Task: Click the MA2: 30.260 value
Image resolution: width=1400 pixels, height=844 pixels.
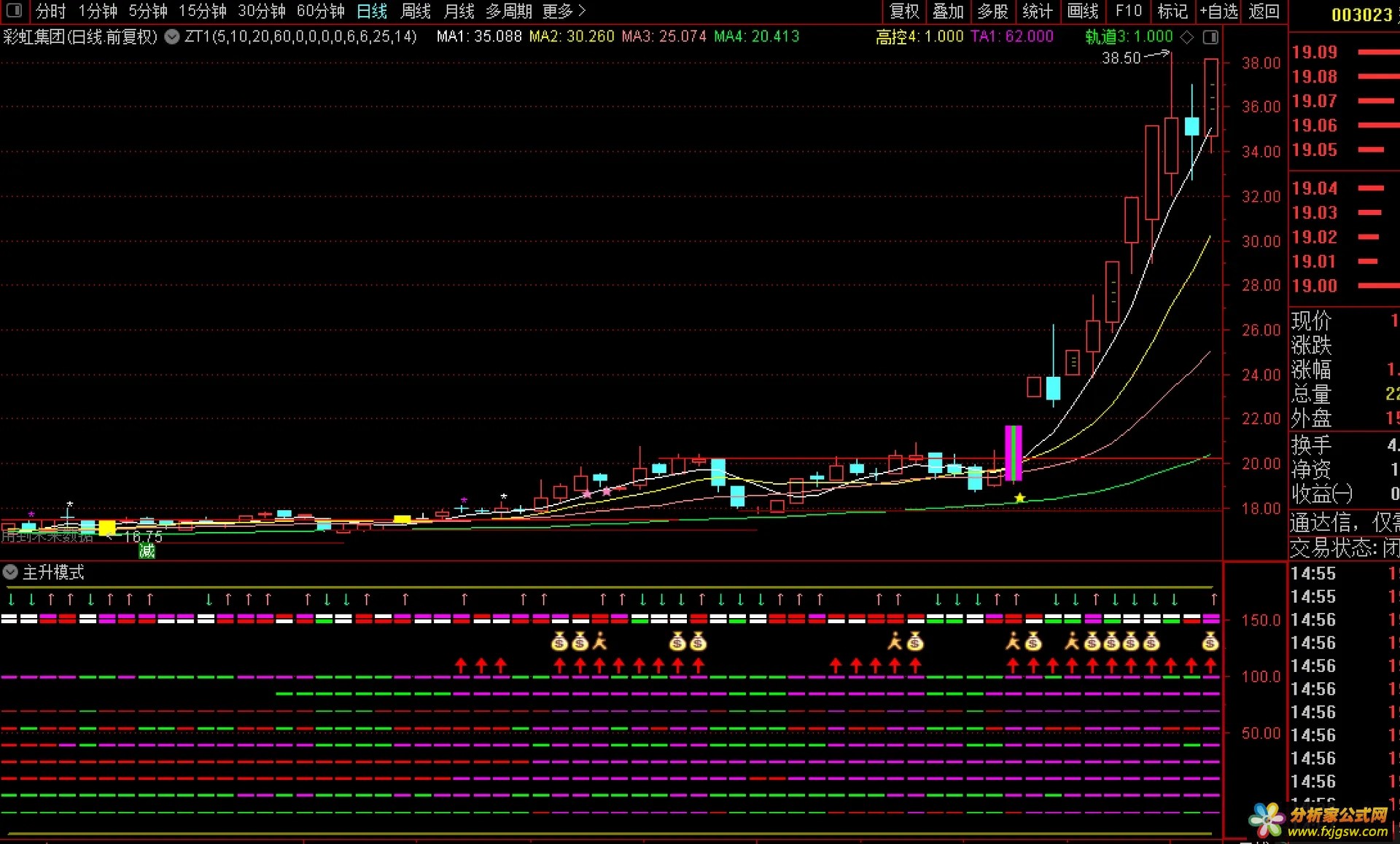Action: click(x=572, y=36)
